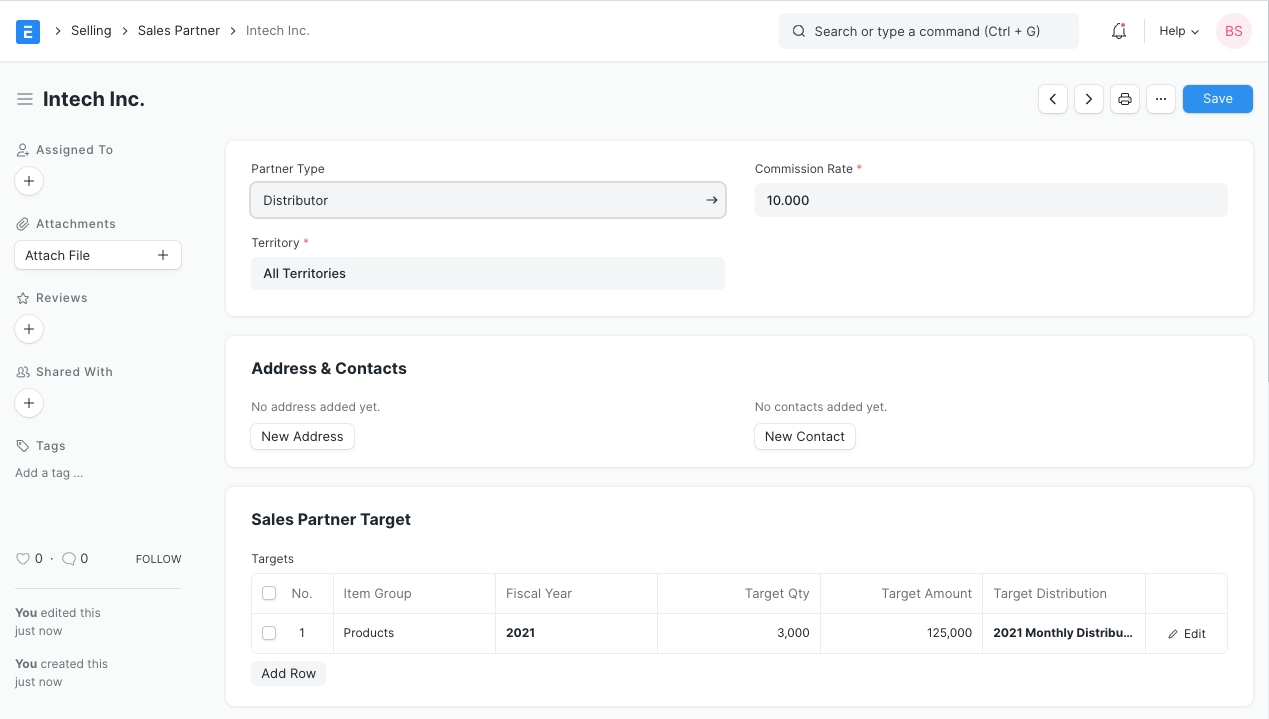The image size is (1269, 719).
Task: Click the Save button
Action: point(1217,99)
